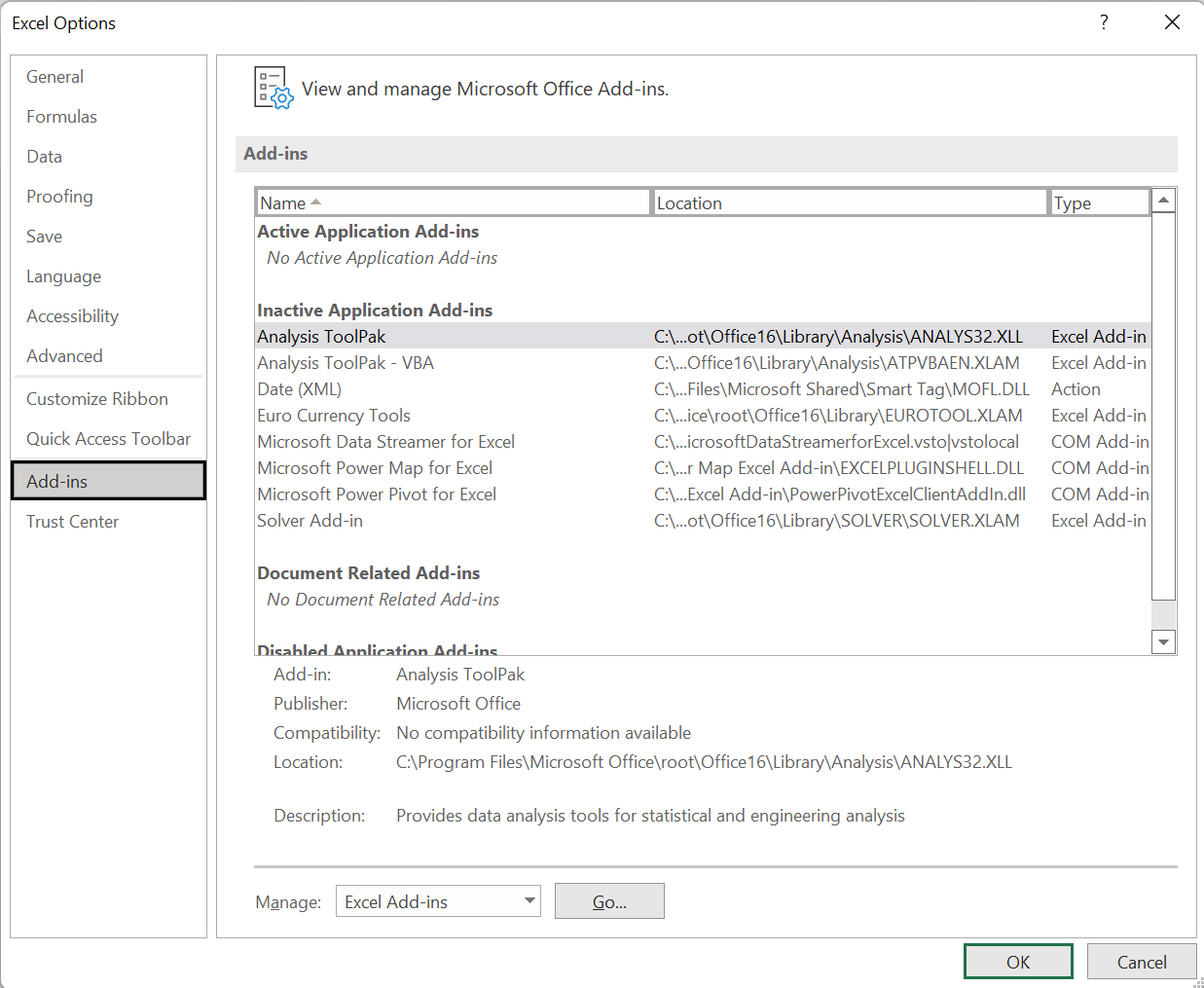Open Quick Access Toolbar settings
1204x988 pixels.
click(108, 439)
